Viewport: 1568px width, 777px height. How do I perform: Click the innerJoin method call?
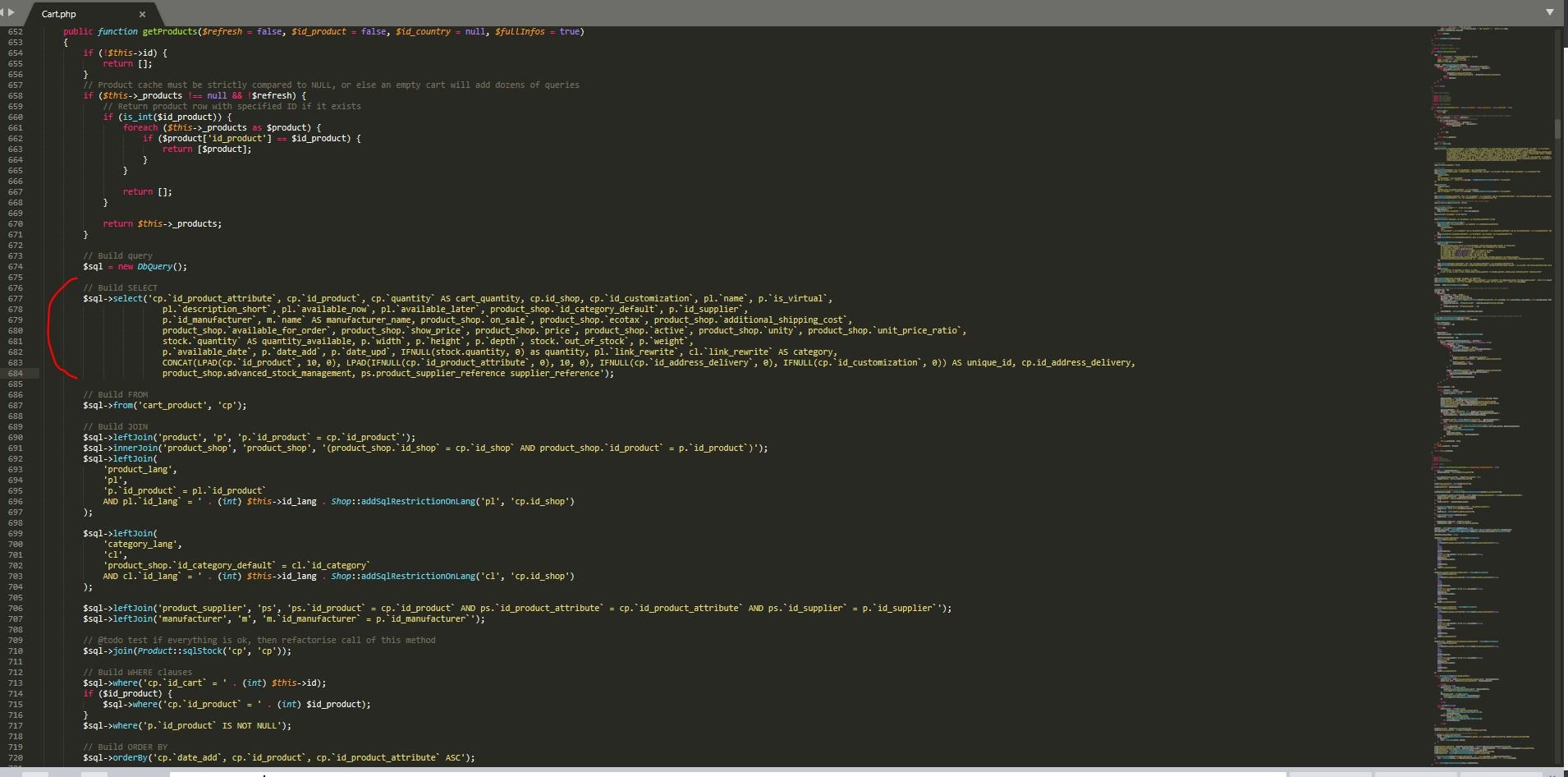pyautogui.click(x=135, y=448)
